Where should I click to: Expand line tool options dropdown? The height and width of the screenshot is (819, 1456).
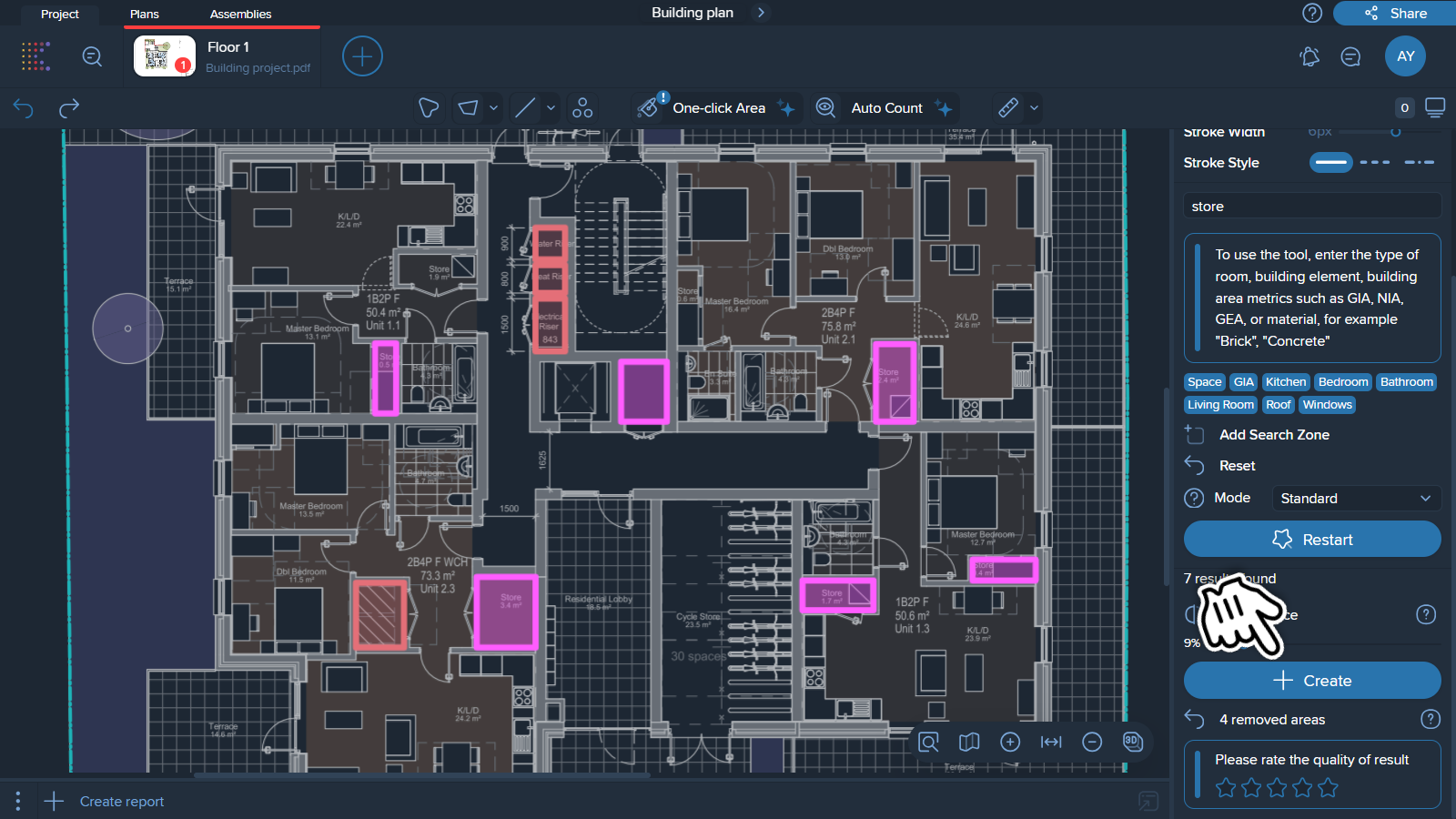[x=551, y=108]
